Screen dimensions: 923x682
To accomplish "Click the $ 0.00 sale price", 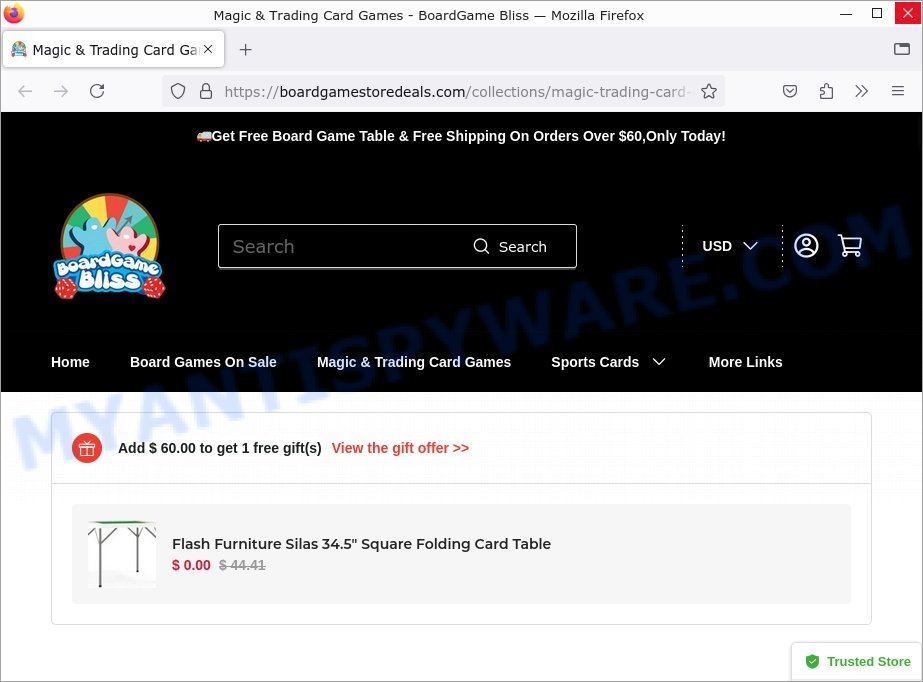I will coord(191,565).
